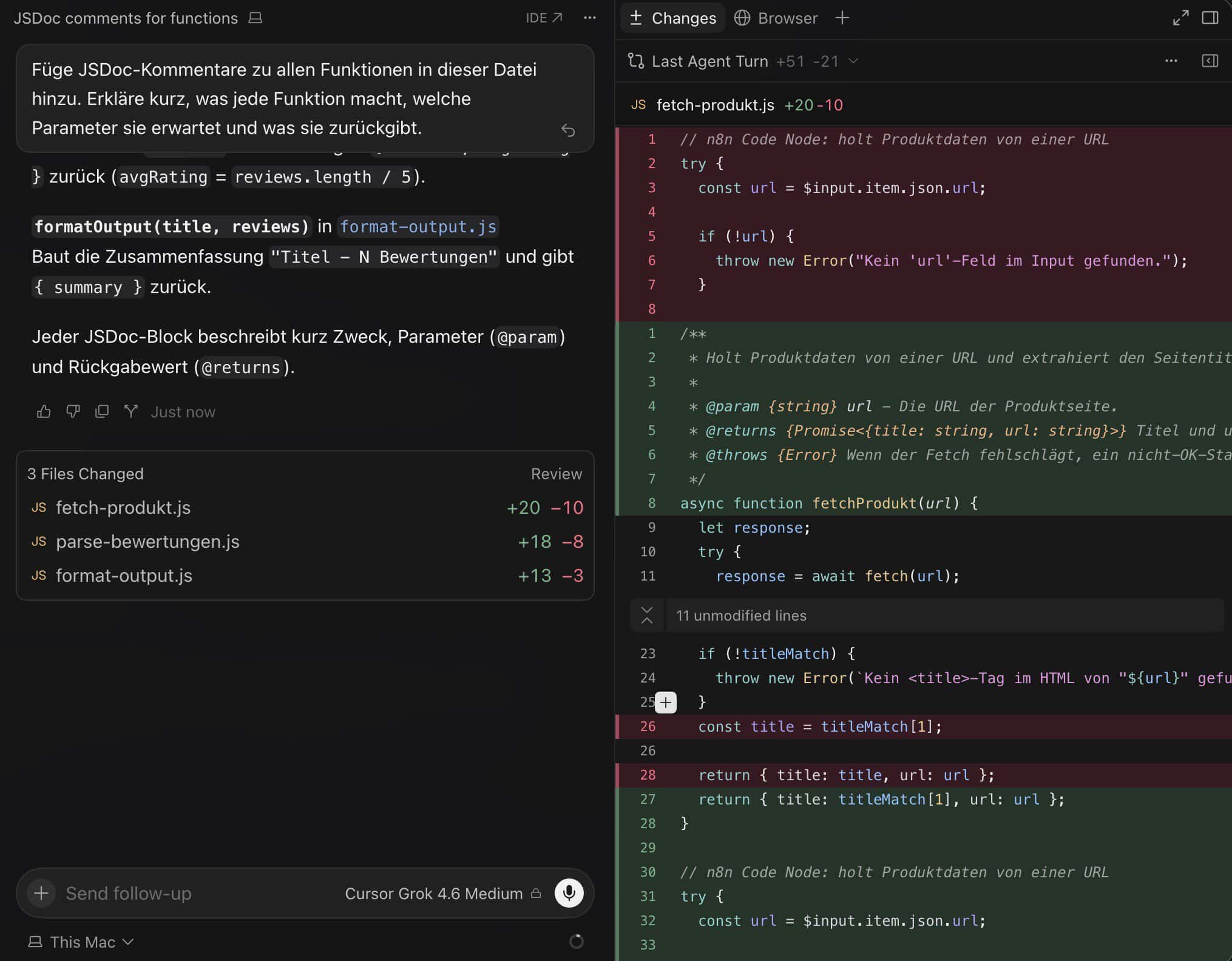Viewport: 1232px width, 961px height.
Task: Add attachment with plus button in input
Action: pyautogui.click(x=41, y=893)
